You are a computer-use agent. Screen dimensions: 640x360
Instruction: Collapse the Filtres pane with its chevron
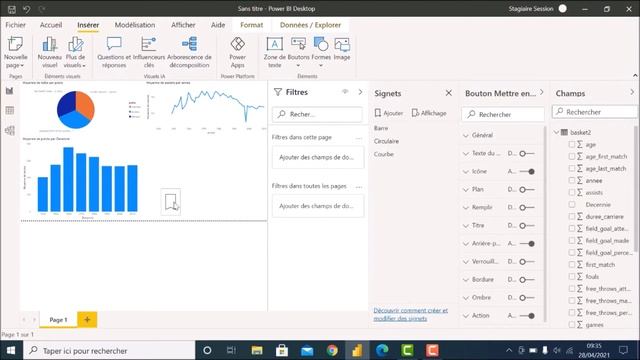[360, 92]
